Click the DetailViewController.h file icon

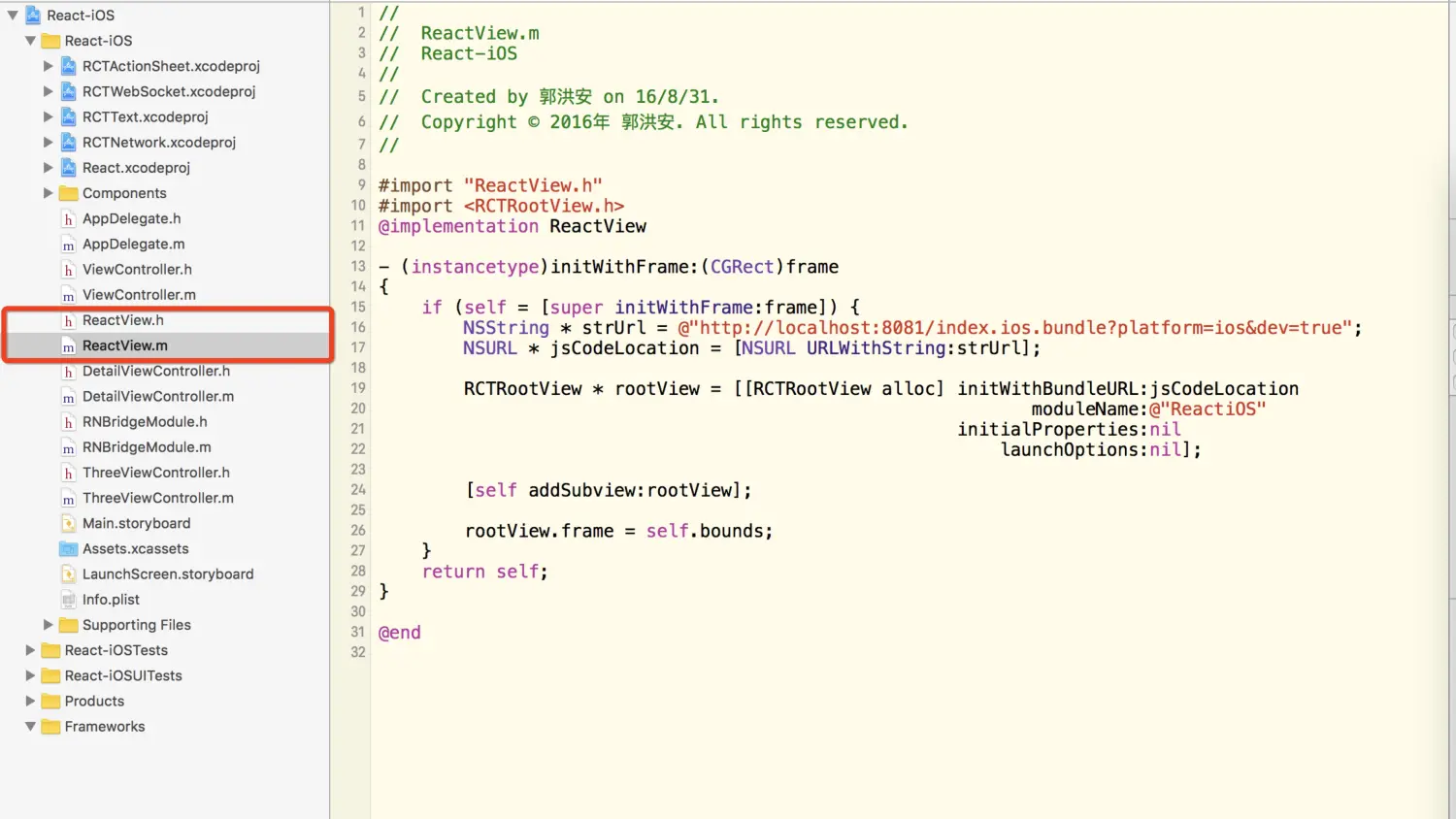pos(68,371)
